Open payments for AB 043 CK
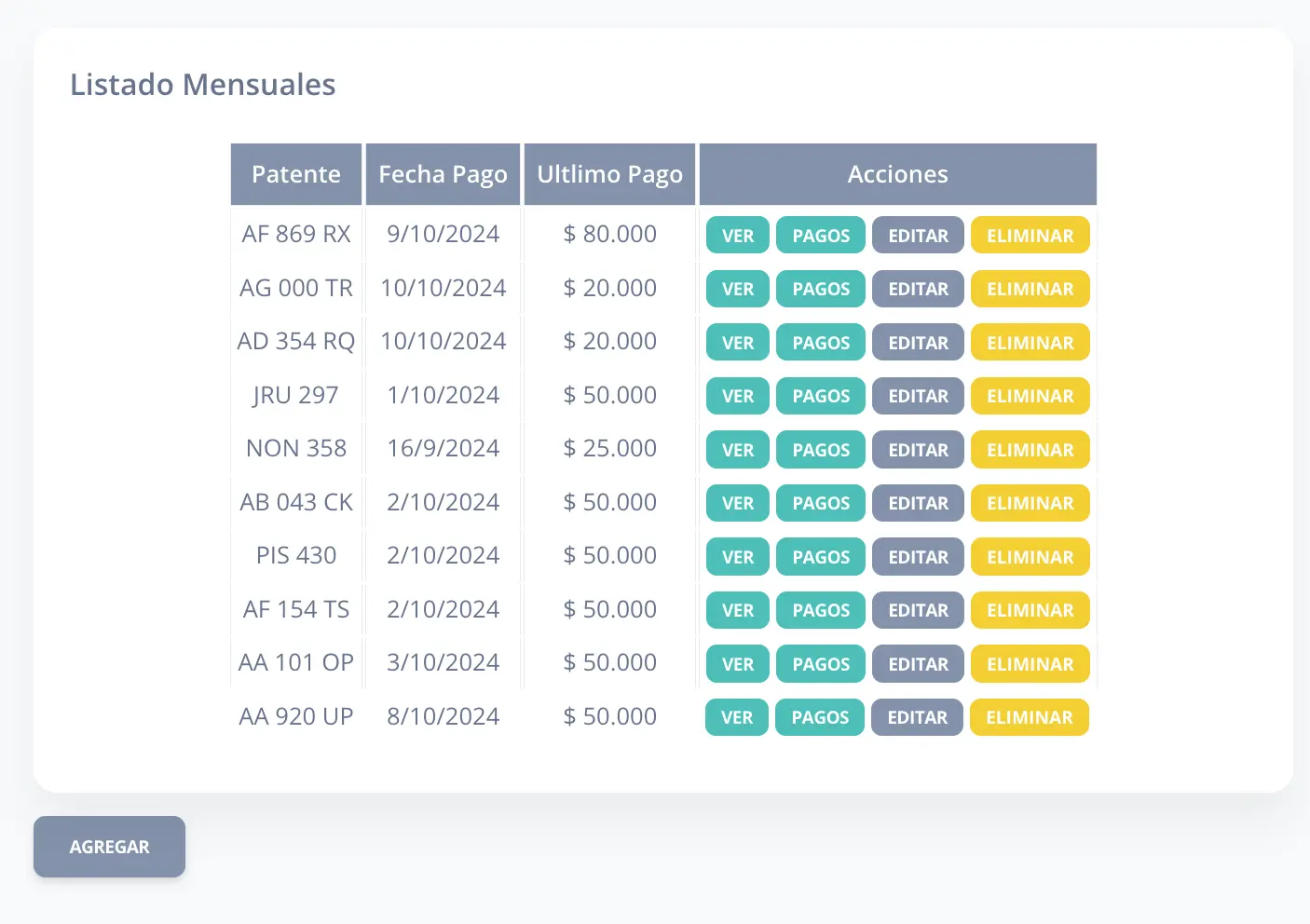This screenshot has height=924, width=1310. point(820,503)
